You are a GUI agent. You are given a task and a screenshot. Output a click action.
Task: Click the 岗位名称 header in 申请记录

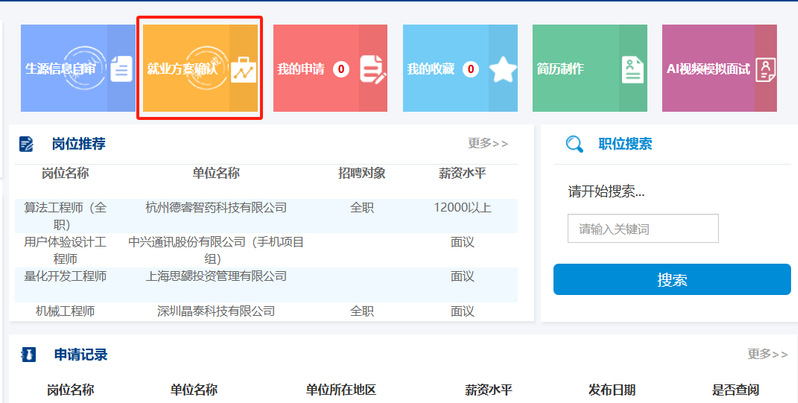click(70, 390)
